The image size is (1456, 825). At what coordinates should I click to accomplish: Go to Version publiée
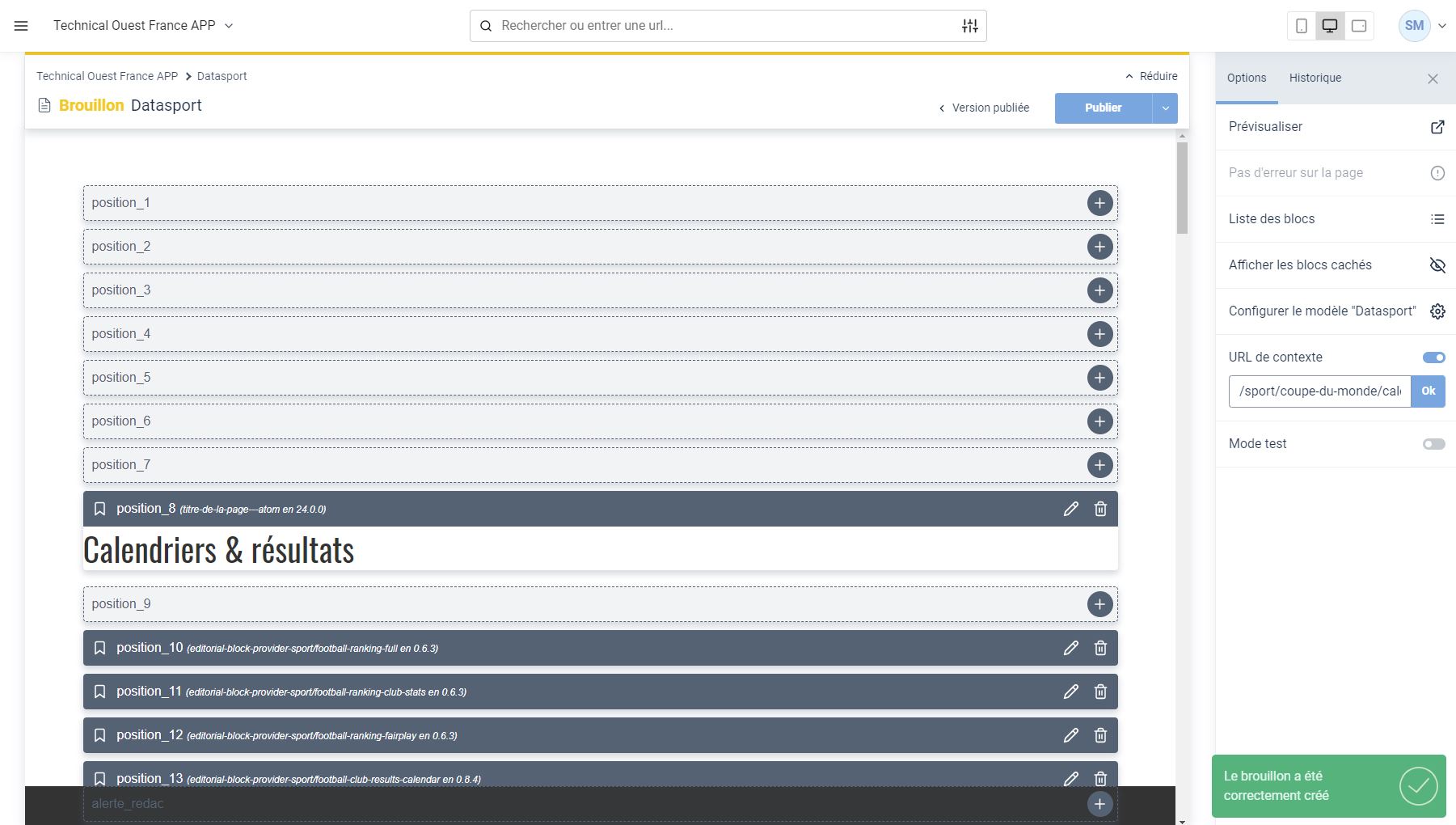pos(984,108)
